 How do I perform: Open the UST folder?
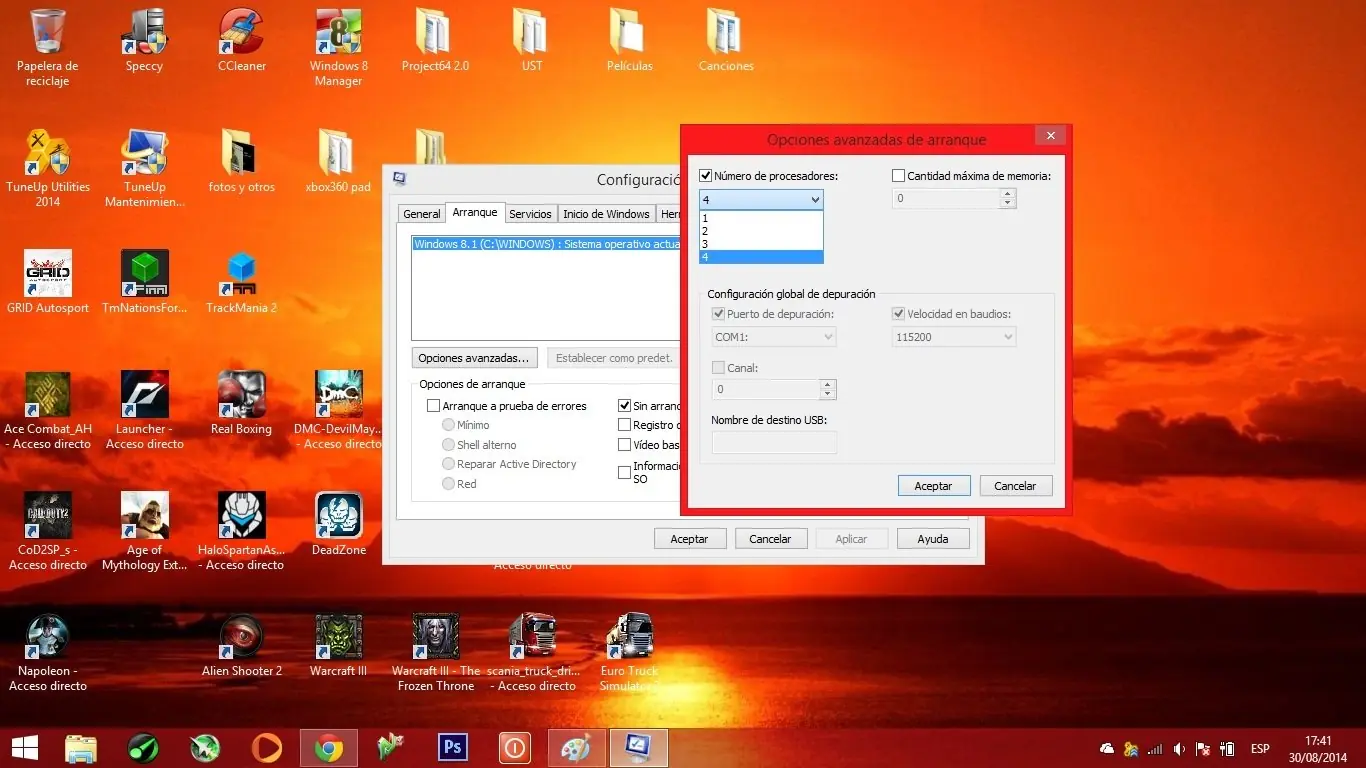click(x=532, y=40)
